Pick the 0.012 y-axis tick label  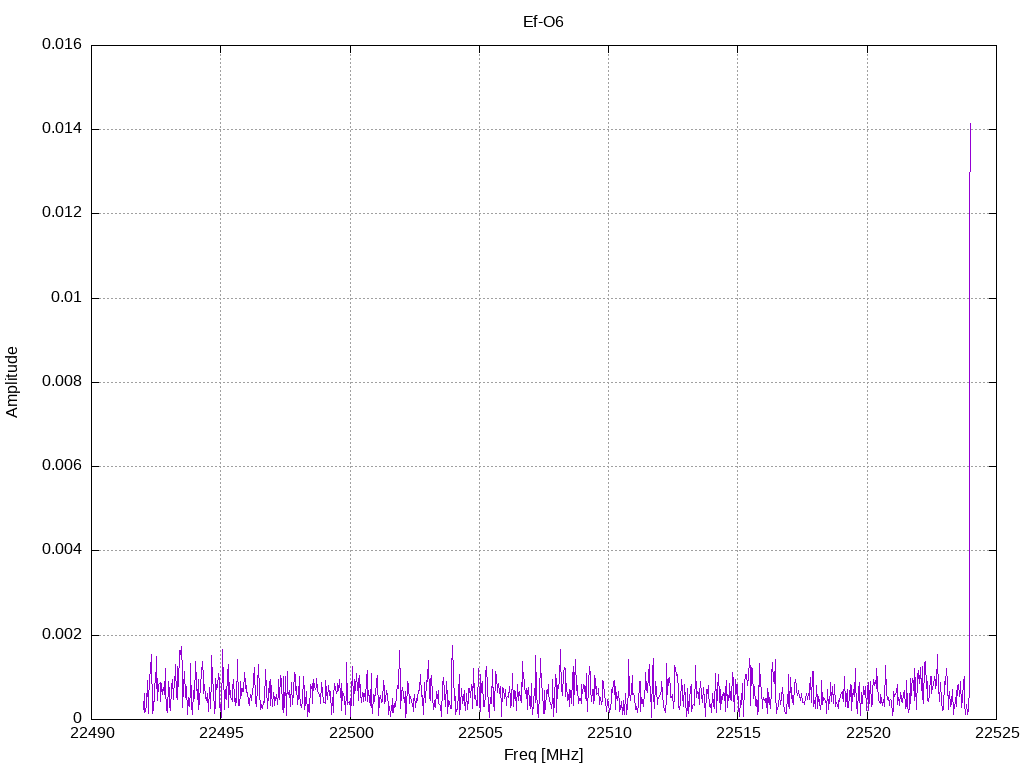tap(62, 213)
